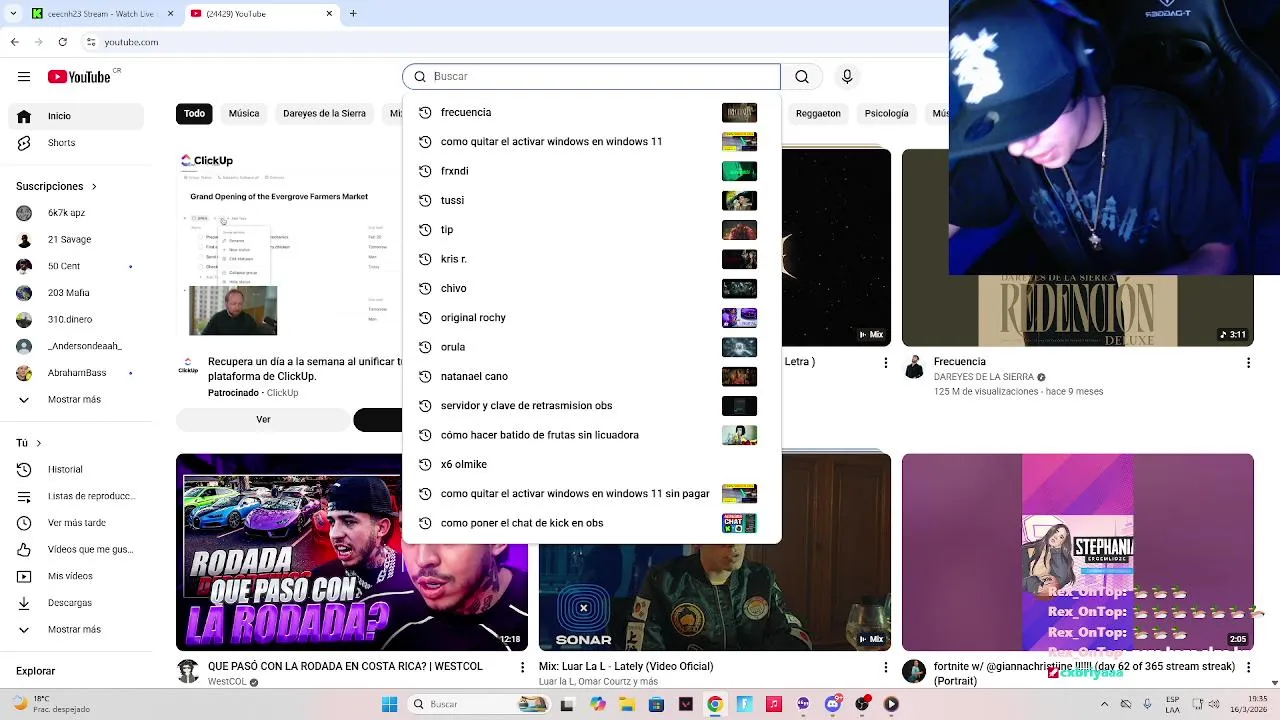Choose suggestion 'frxndi'

[591, 171]
